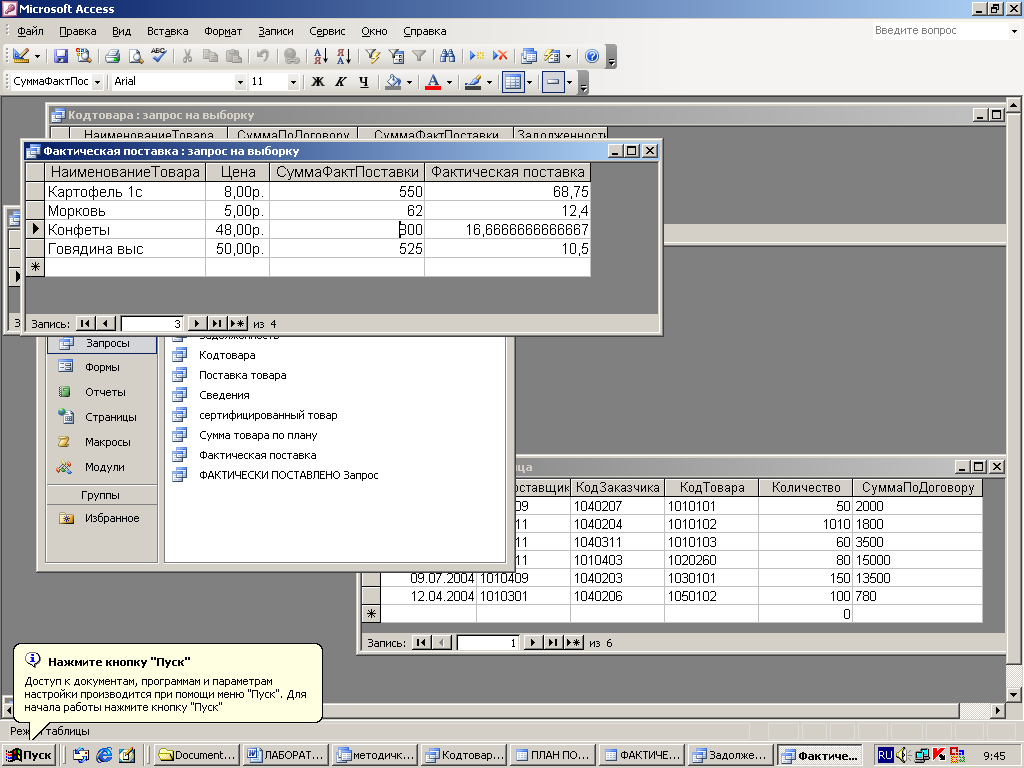
Task: Open Fill Color dropdown arrow
Action: 409,82
